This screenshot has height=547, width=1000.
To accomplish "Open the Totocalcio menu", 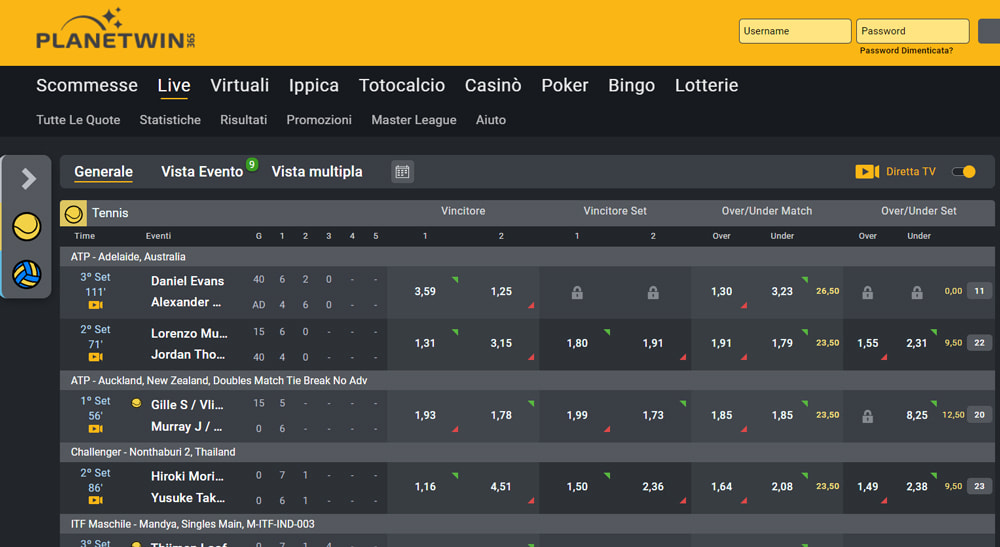I will [x=402, y=85].
